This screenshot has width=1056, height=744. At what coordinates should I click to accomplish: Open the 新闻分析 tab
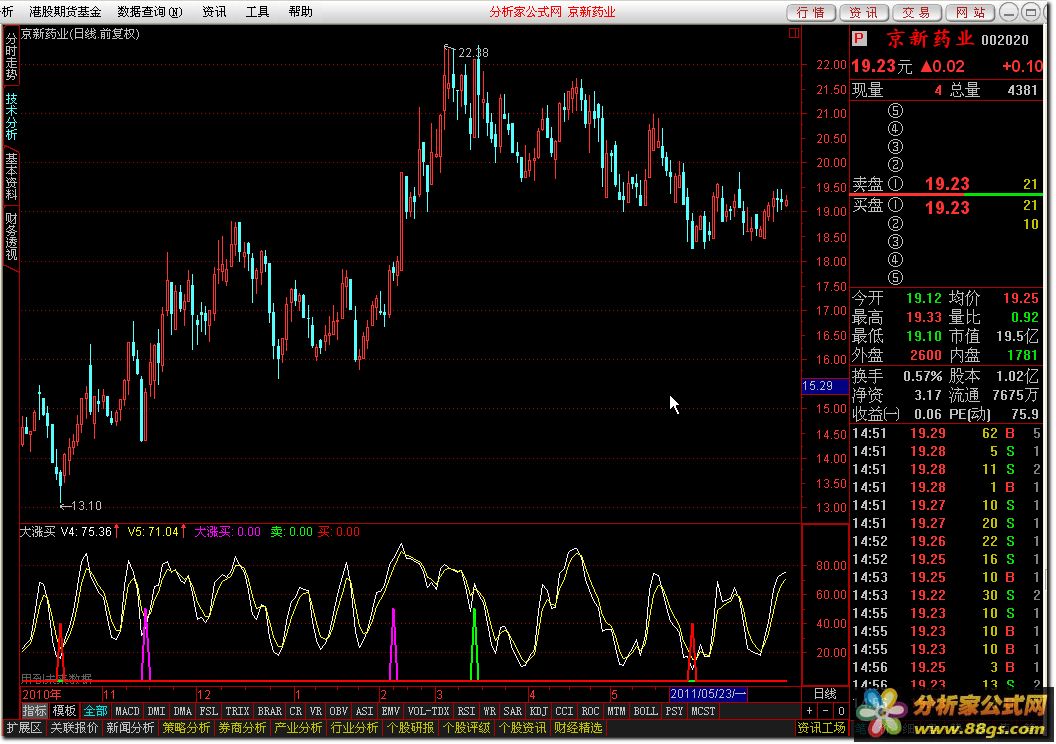(x=130, y=728)
